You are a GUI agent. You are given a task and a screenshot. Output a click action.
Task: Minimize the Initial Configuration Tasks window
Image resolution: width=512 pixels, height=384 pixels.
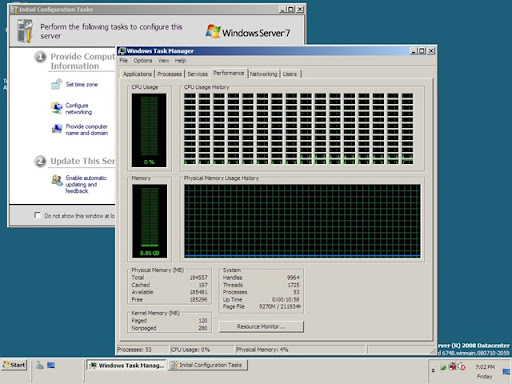coord(283,9)
